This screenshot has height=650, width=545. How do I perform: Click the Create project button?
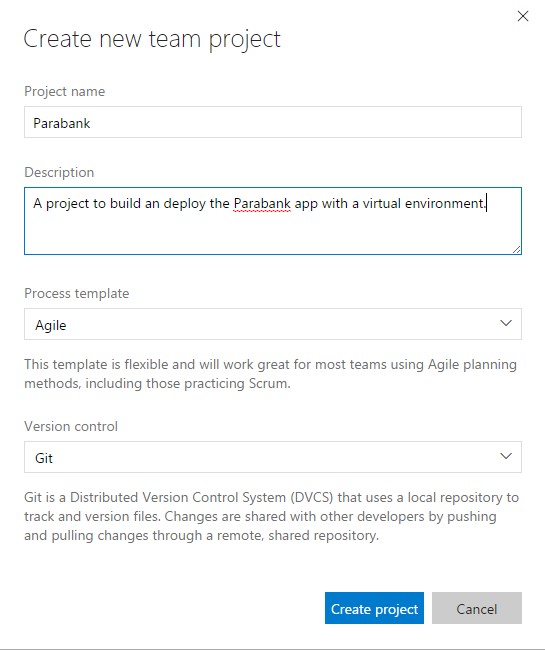(374, 608)
